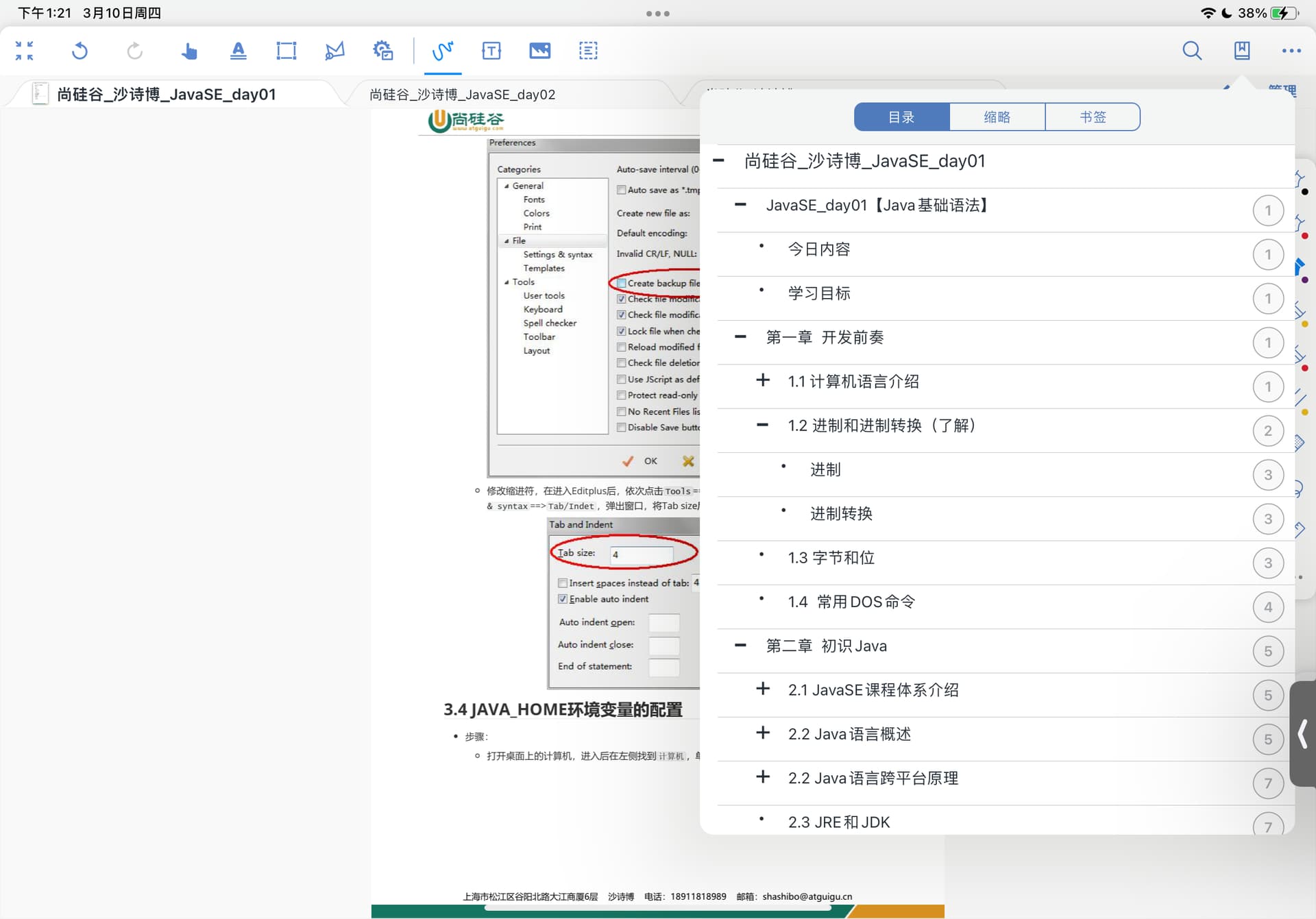The image size is (1316, 919).
Task: Toggle Create backup file checkbox in document
Action: 621,283
